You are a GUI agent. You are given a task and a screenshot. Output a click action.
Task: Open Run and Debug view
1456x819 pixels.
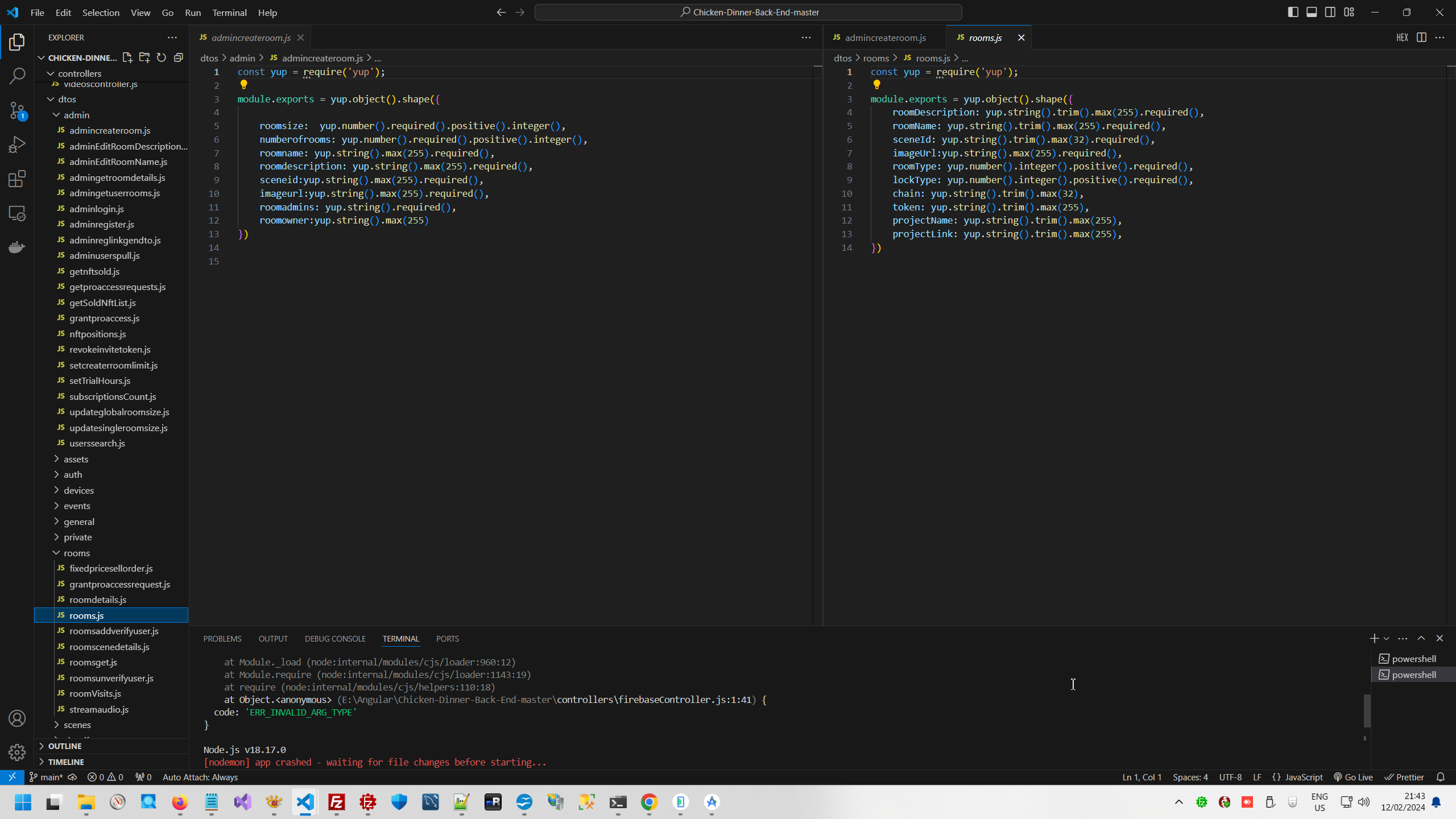(x=17, y=145)
